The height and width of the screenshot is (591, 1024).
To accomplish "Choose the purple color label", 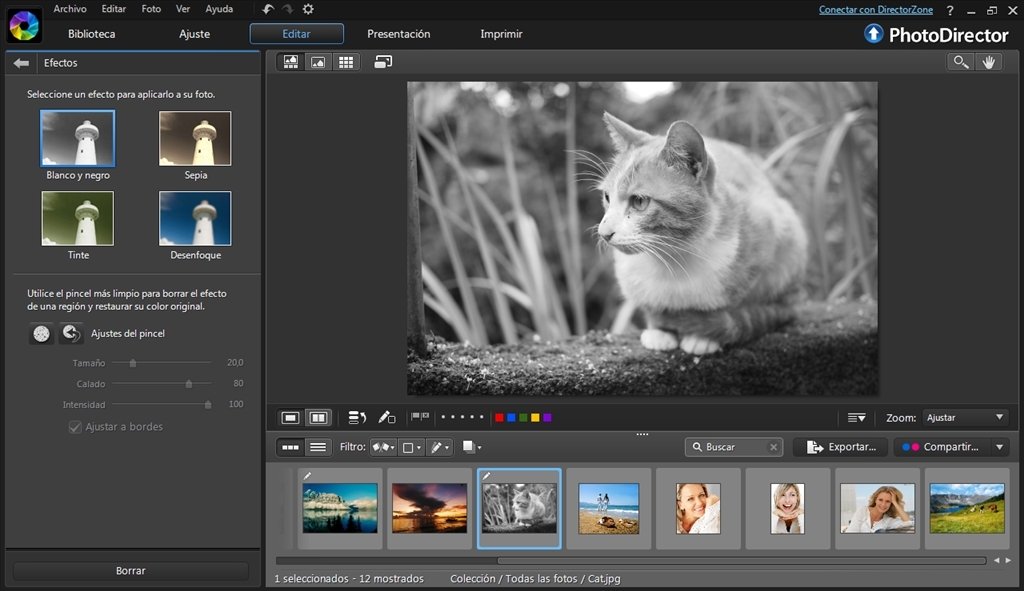I will [547, 418].
